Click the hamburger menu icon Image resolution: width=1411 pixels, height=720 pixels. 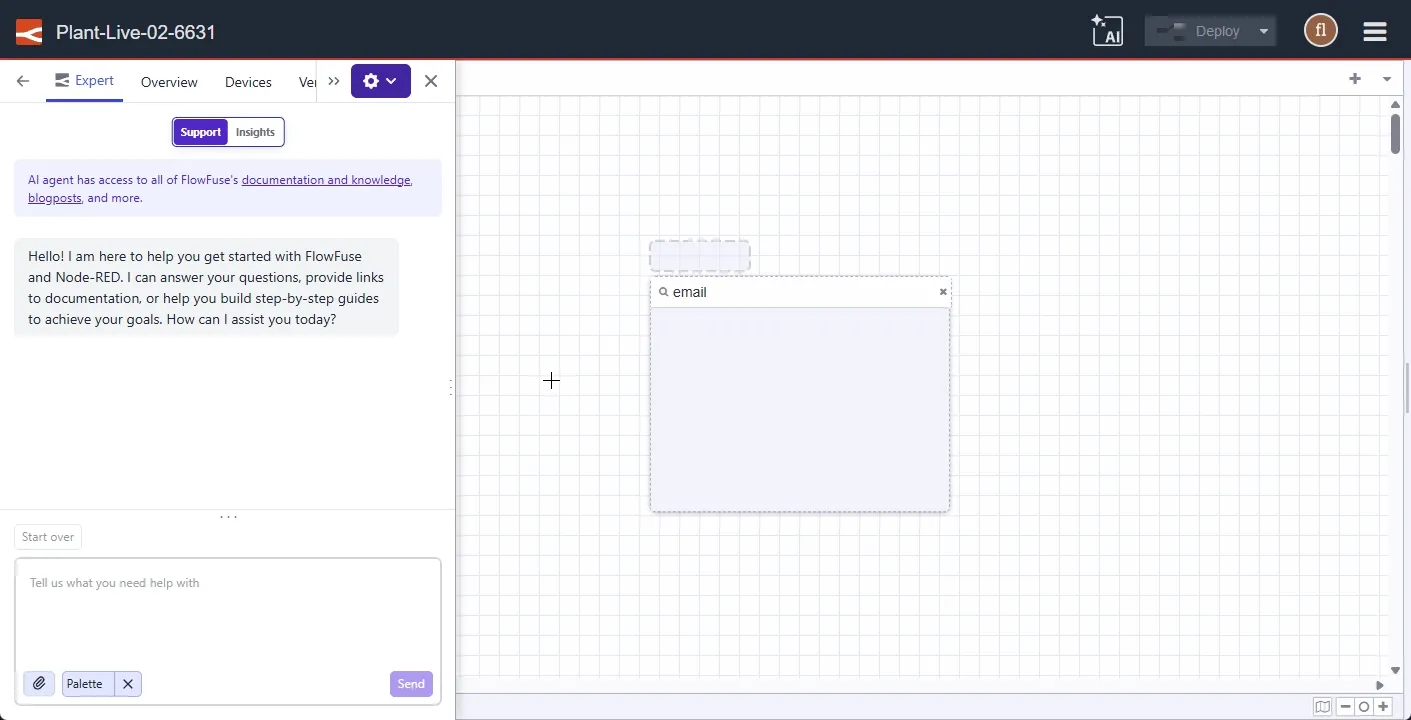point(1374,31)
